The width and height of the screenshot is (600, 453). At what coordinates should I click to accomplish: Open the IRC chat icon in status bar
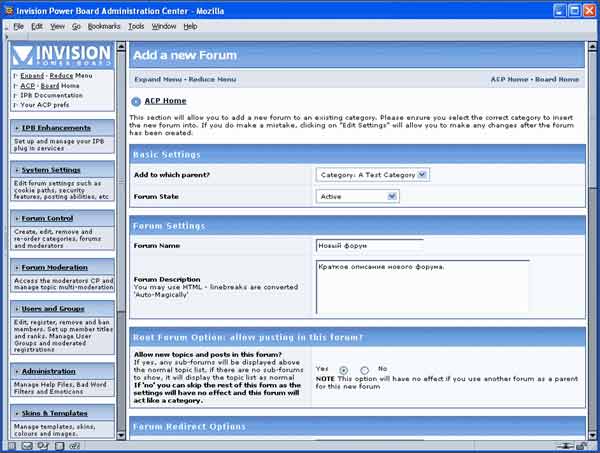pos(75,446)
